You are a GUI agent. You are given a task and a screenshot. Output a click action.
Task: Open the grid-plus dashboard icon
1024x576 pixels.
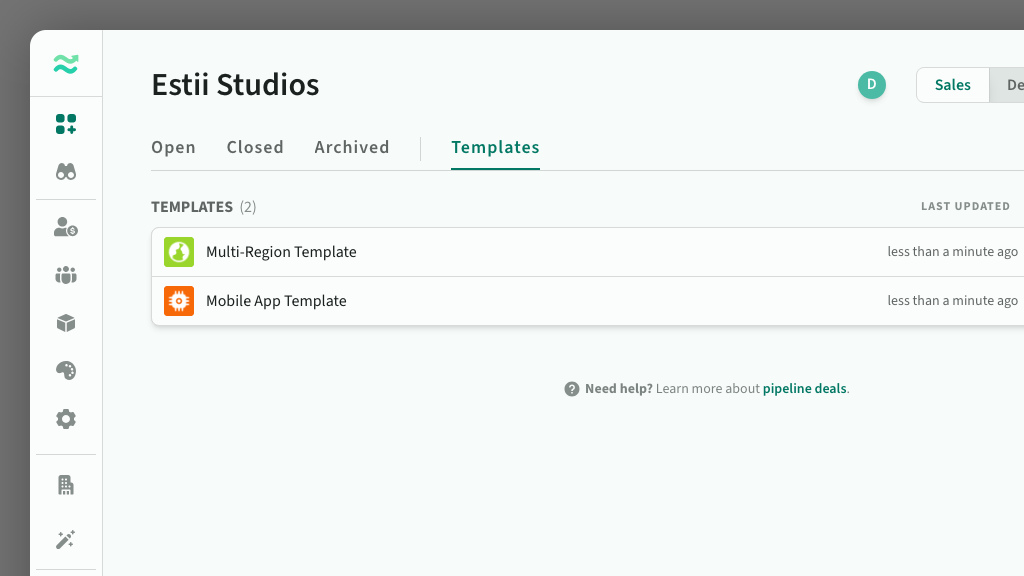coord(66,124)
